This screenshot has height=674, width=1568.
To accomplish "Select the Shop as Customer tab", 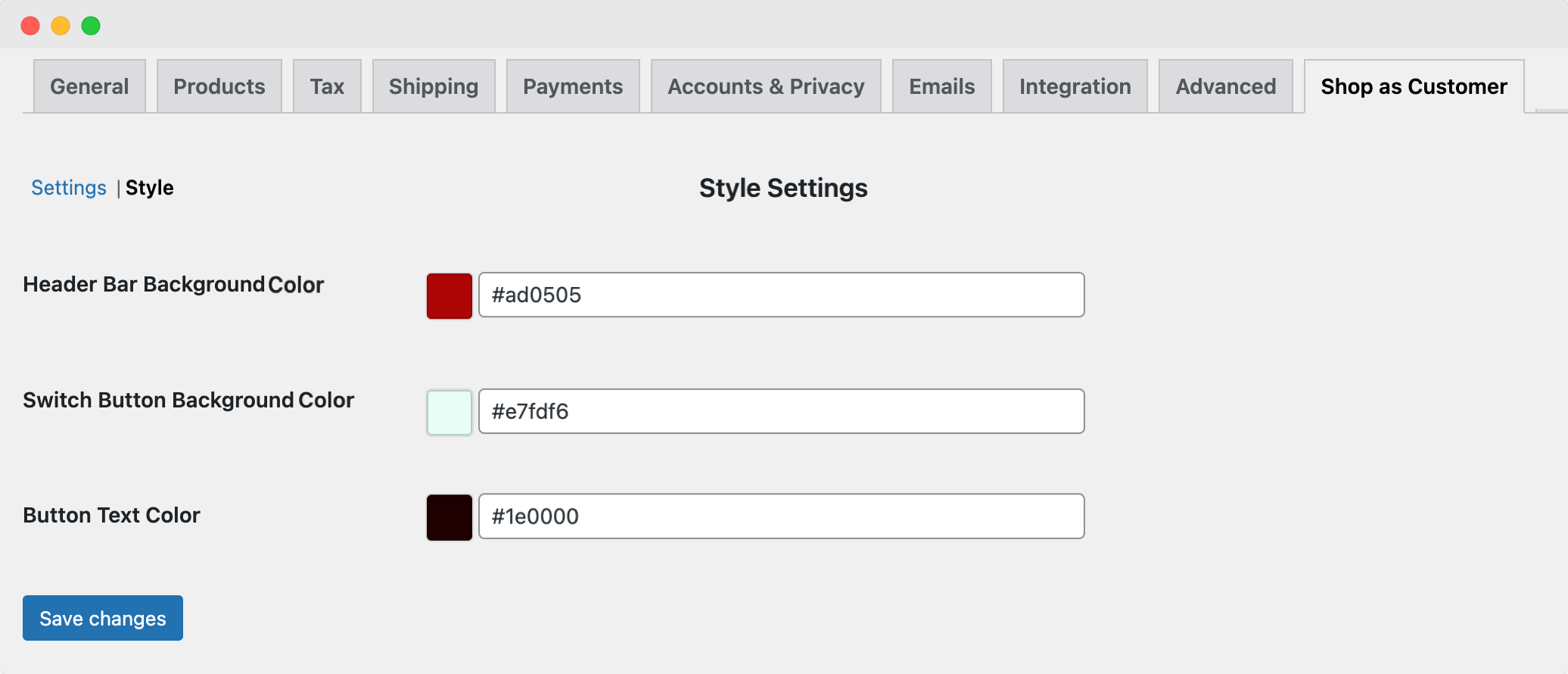I will (1414, 86).
